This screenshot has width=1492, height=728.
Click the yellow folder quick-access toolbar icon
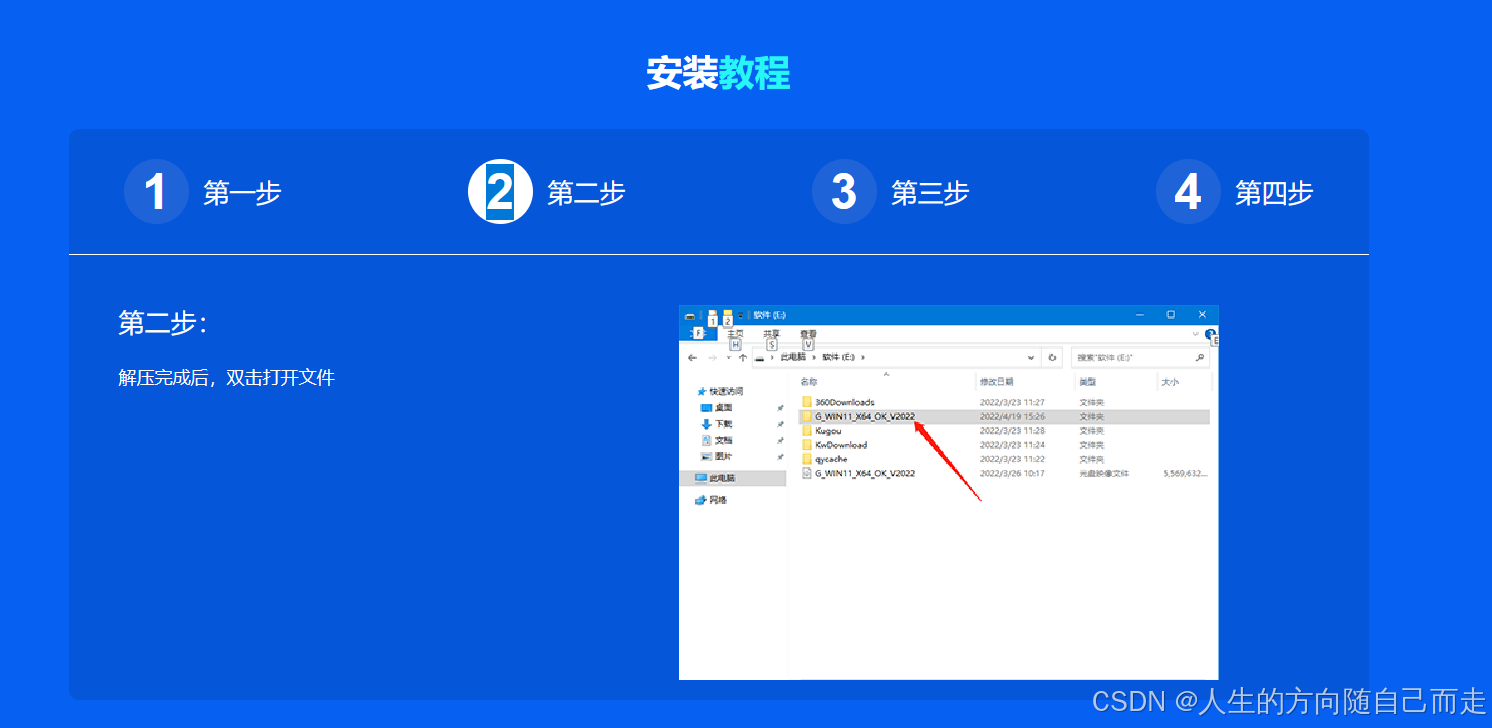tap(728, 315)
